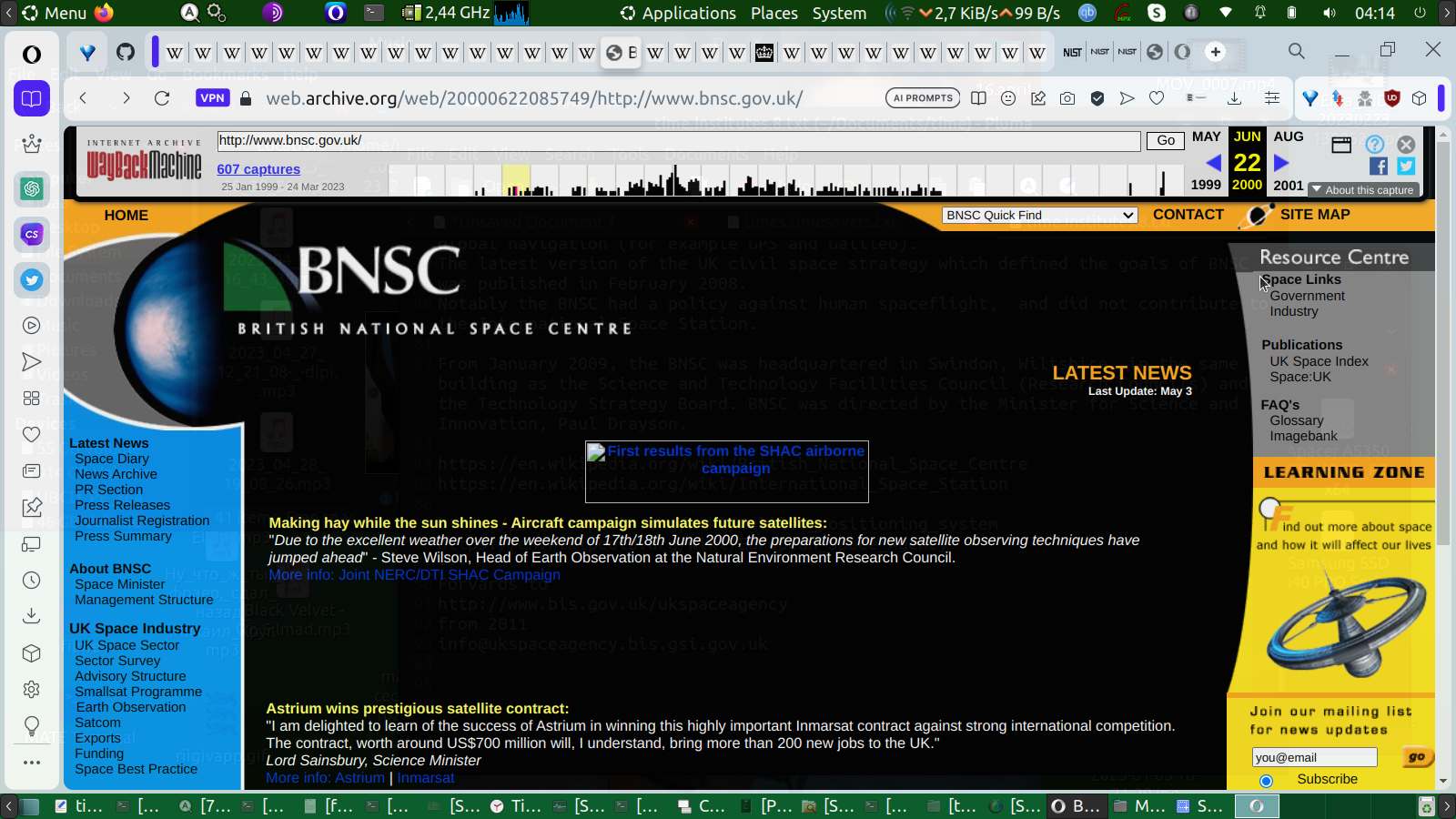
Task: Click the SHAC airborne campaign image link
Action: tap(727, 471)
